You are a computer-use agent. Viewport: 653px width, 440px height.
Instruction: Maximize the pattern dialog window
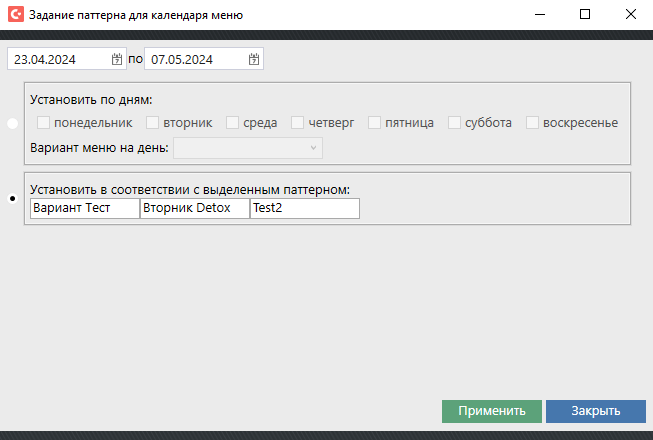(585, 15)
